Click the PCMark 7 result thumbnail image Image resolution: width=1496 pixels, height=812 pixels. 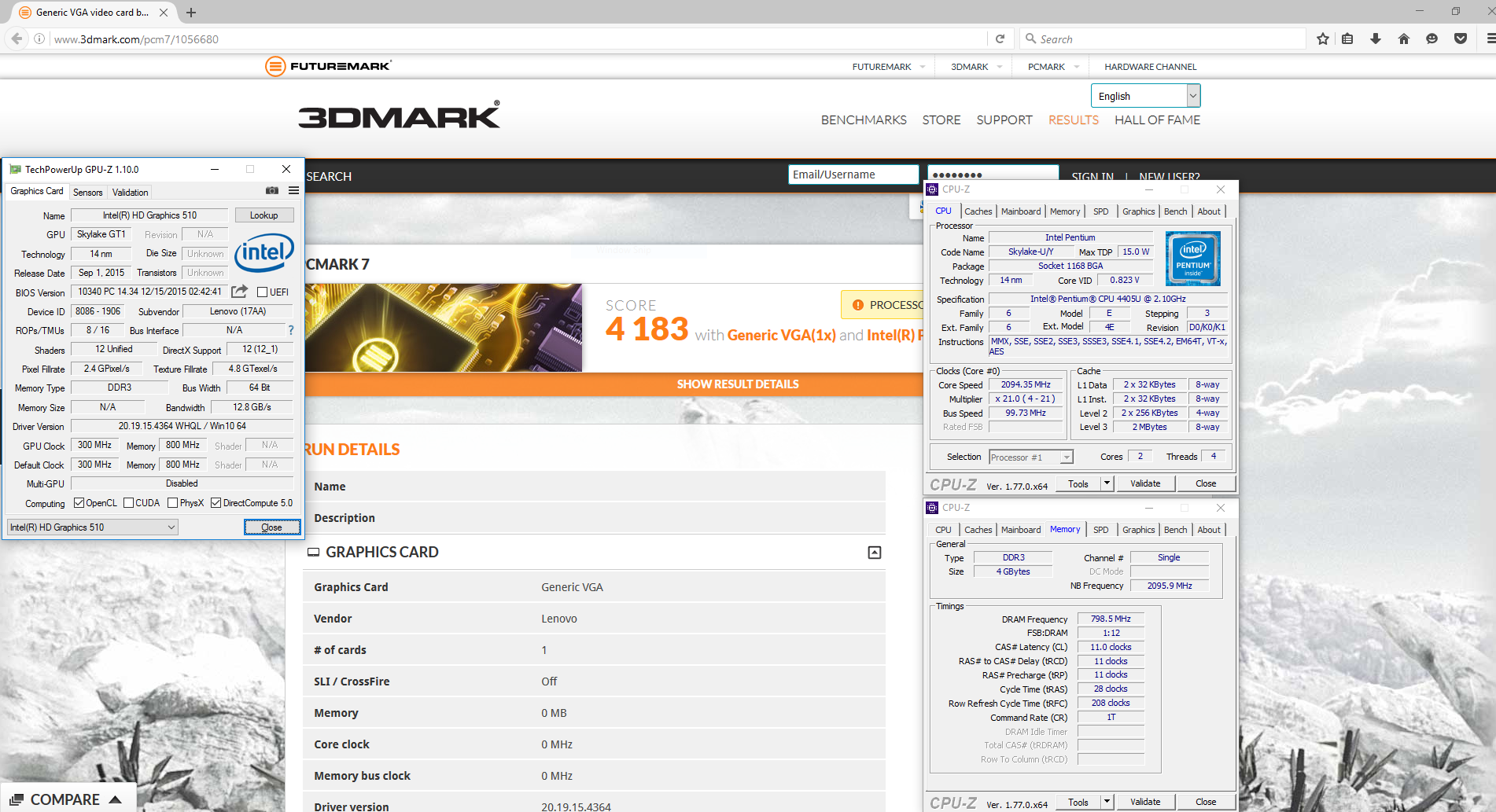(444, 328)
